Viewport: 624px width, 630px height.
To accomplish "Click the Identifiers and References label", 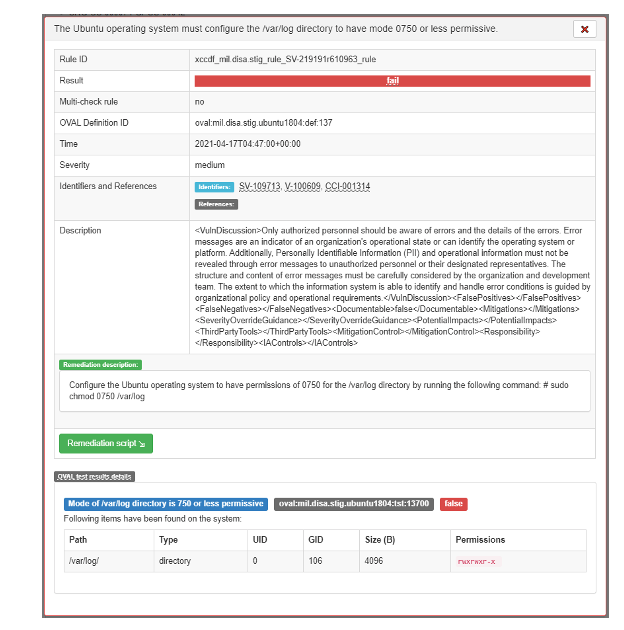I will coord(108,186).
